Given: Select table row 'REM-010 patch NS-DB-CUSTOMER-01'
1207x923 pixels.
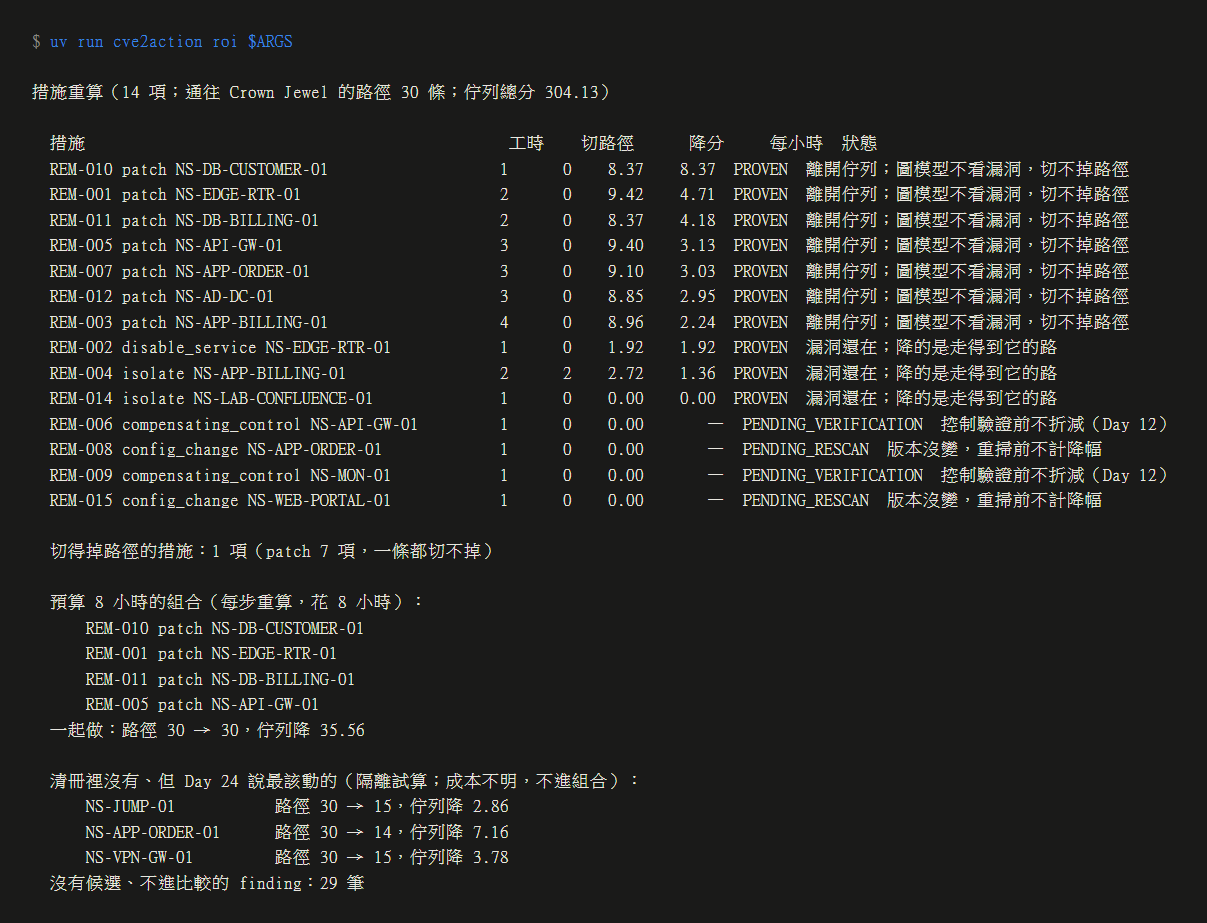Looking at the screenshot, I should [589, 170].
